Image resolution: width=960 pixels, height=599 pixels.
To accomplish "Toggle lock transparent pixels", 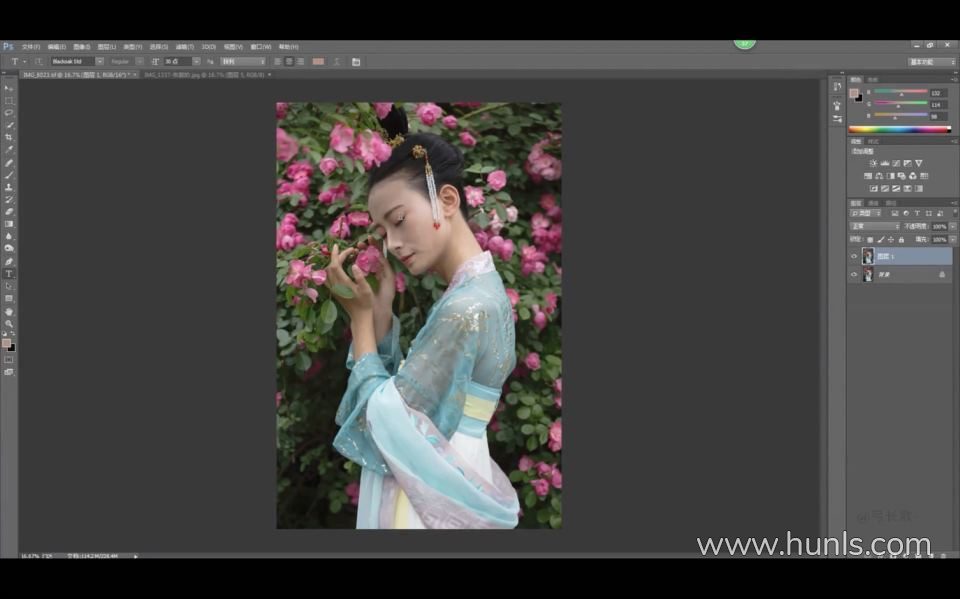I will click(x=871, y=240).
